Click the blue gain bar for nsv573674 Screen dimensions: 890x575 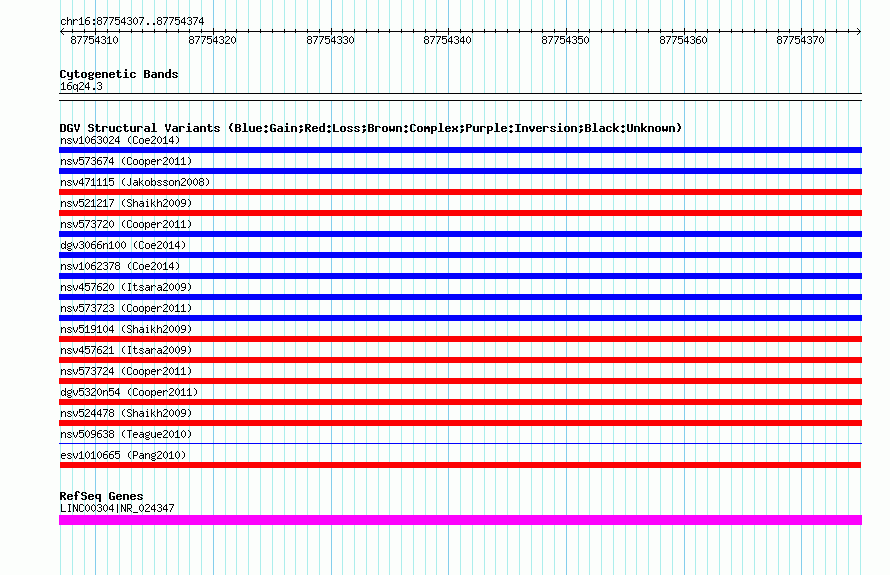[x=460, y=171]
